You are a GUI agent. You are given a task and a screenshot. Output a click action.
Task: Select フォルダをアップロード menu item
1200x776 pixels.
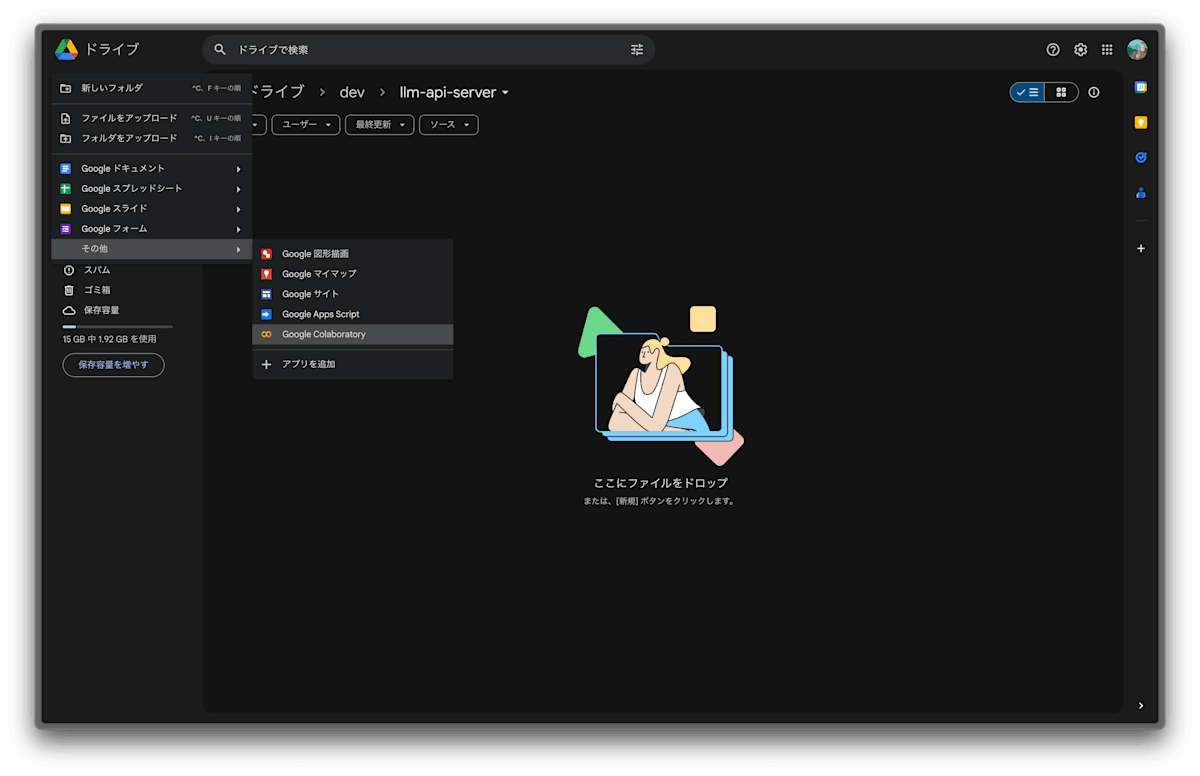(152, 138)
